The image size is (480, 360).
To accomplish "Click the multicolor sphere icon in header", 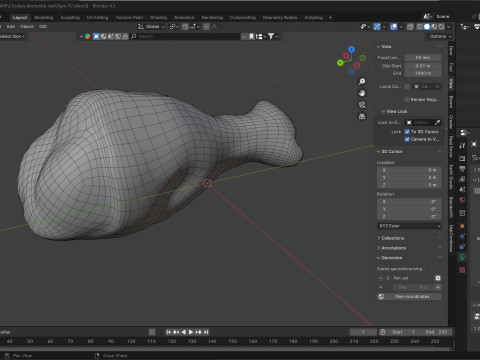I will pyautogui.click(x=88, y=36).
